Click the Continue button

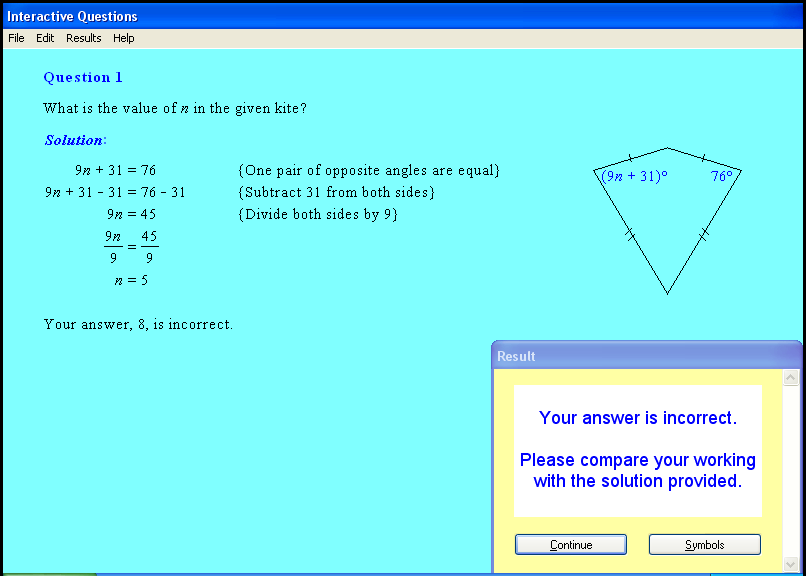(571, 545)
